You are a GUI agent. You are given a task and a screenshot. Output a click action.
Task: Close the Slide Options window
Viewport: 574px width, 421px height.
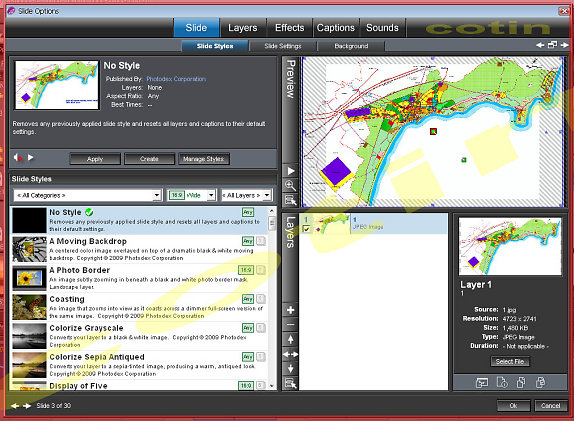[x=564, y=11]
